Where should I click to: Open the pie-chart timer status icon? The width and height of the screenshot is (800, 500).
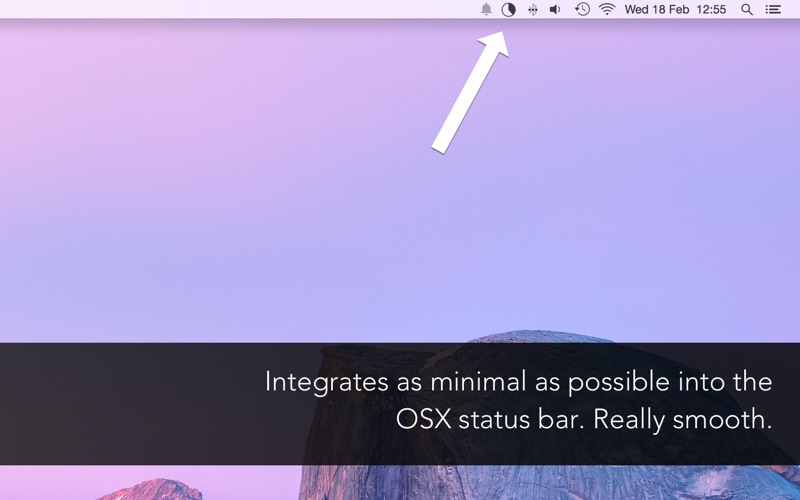point(508,9)
